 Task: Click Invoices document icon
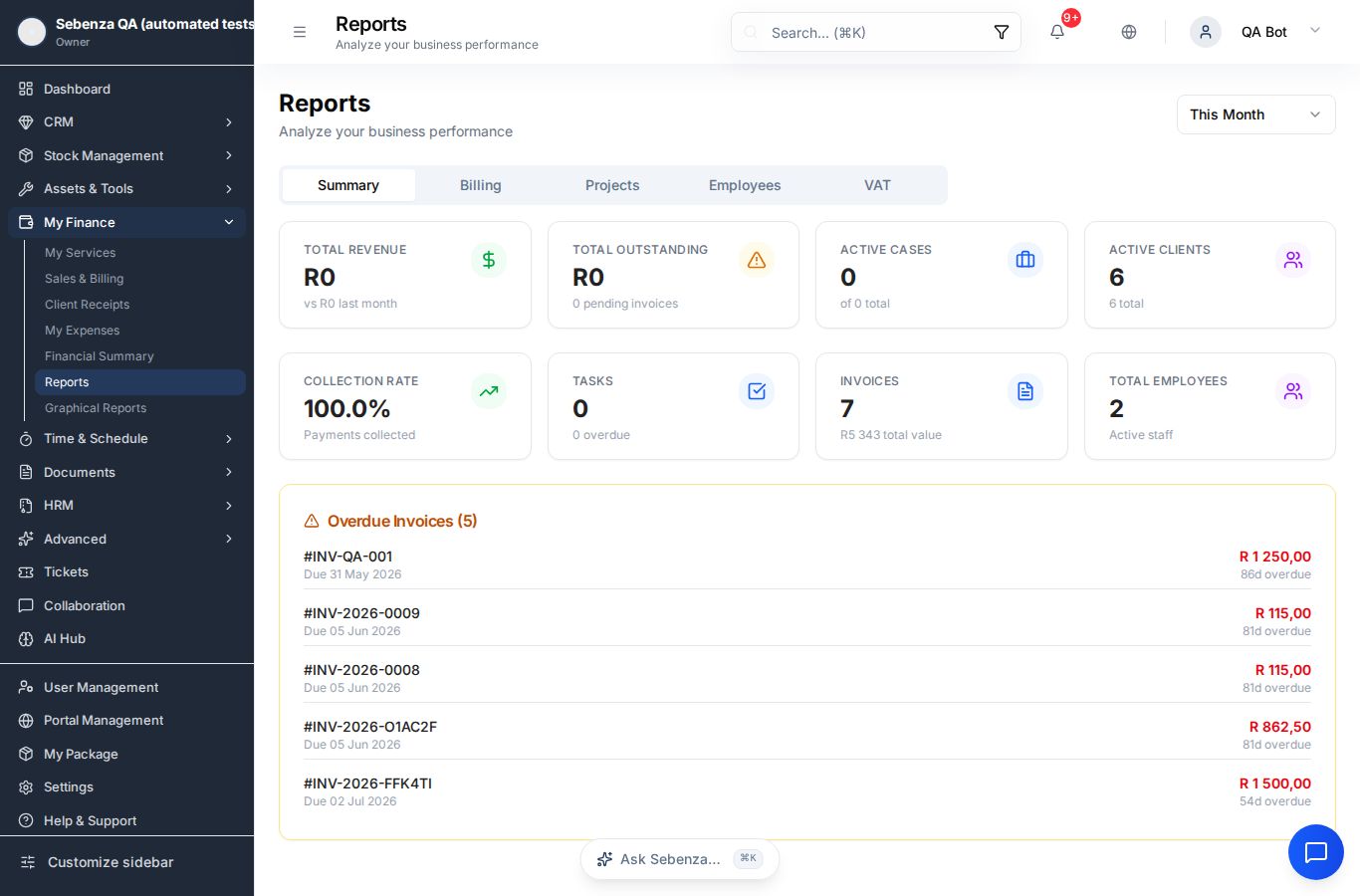(1025, 391)
